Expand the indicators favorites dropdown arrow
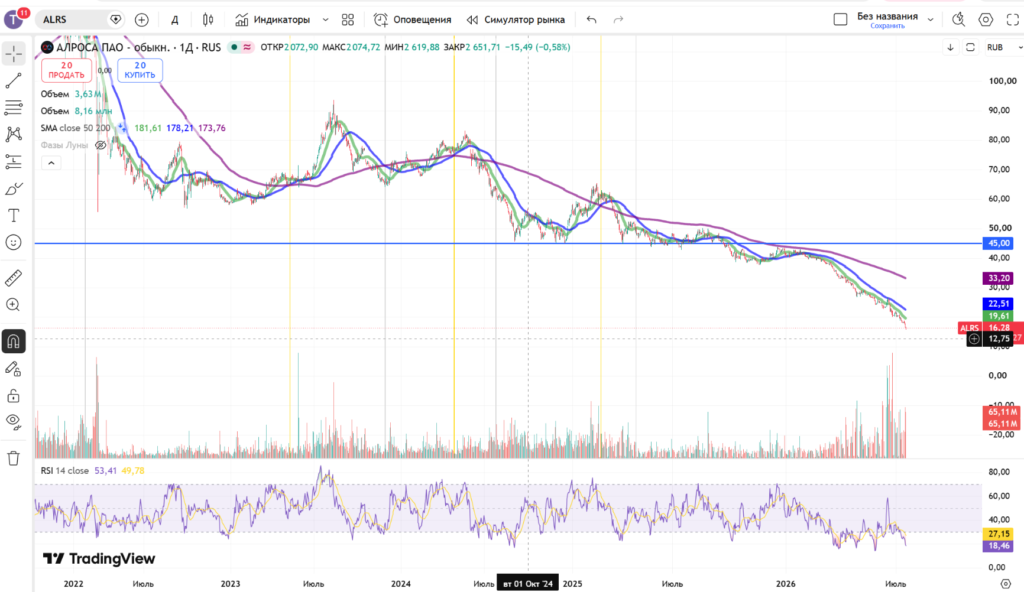 tap(325, 20)
